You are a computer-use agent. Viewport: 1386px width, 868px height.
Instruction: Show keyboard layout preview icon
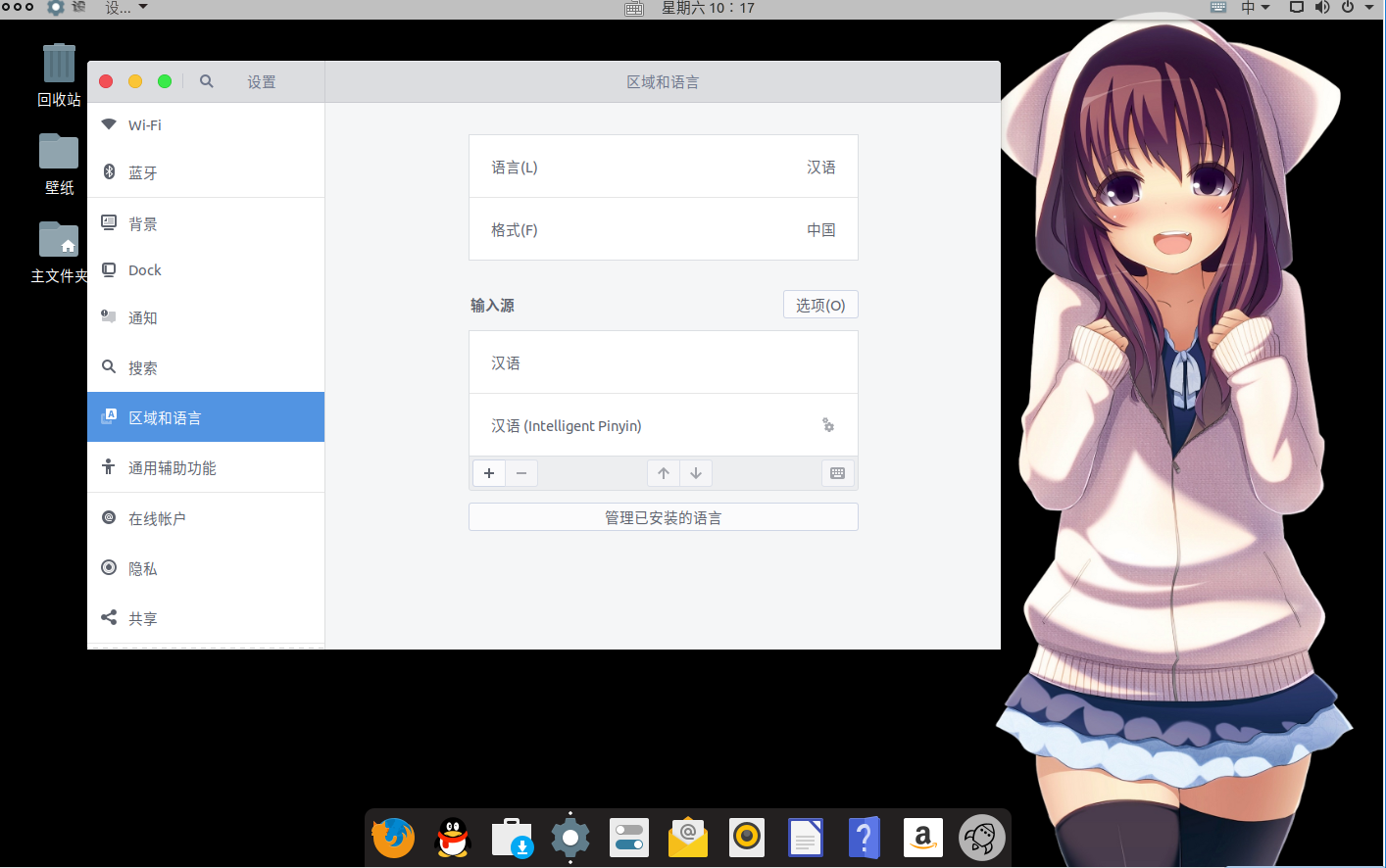click(837, 473)
